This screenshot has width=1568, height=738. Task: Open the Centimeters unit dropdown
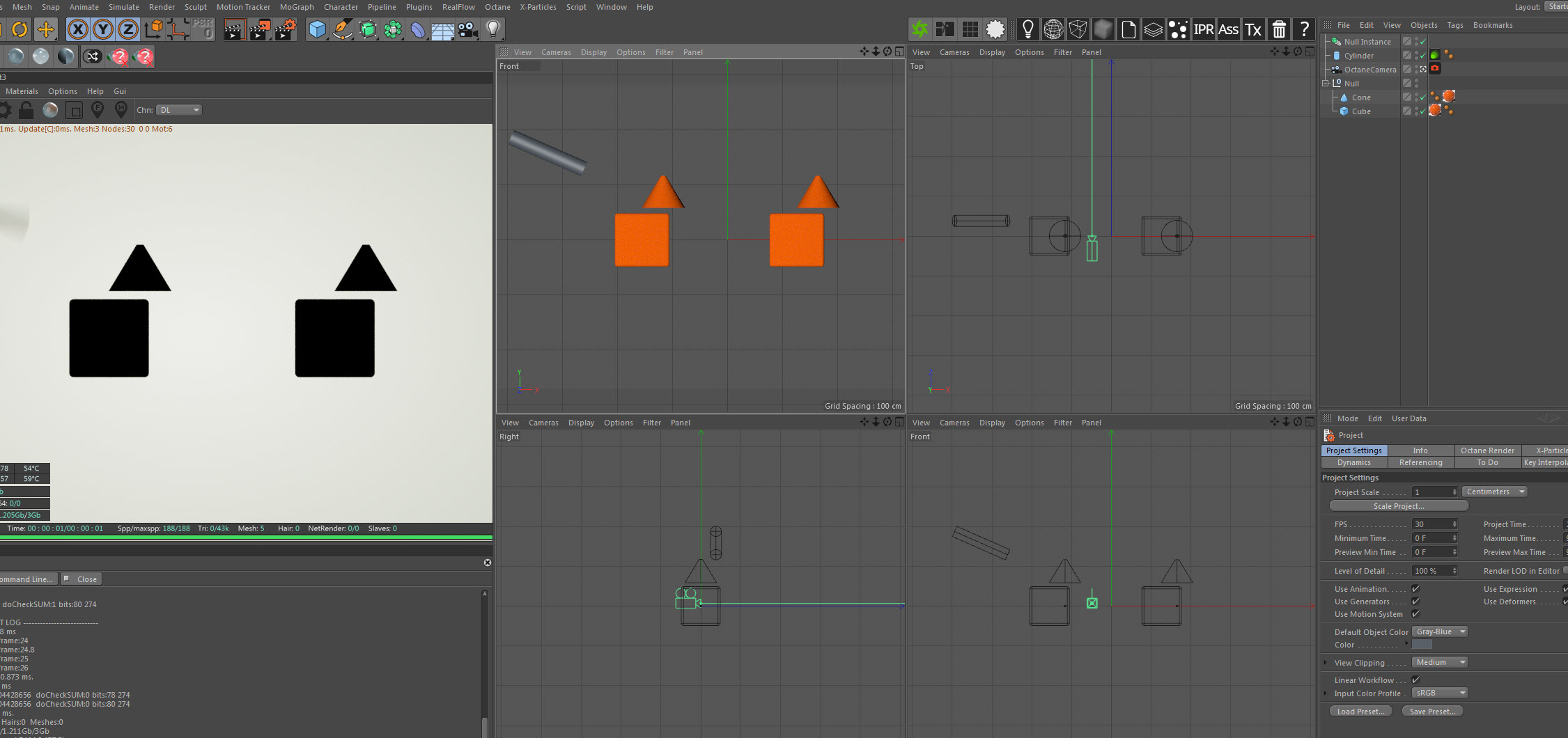coord(1494,492)
